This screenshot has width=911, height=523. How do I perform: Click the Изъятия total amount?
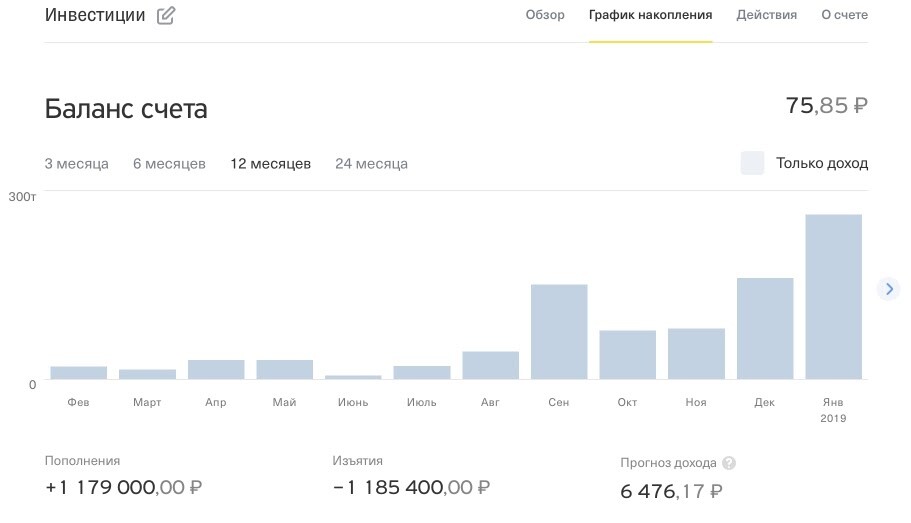pyautogui.click(x=411, y=487)
